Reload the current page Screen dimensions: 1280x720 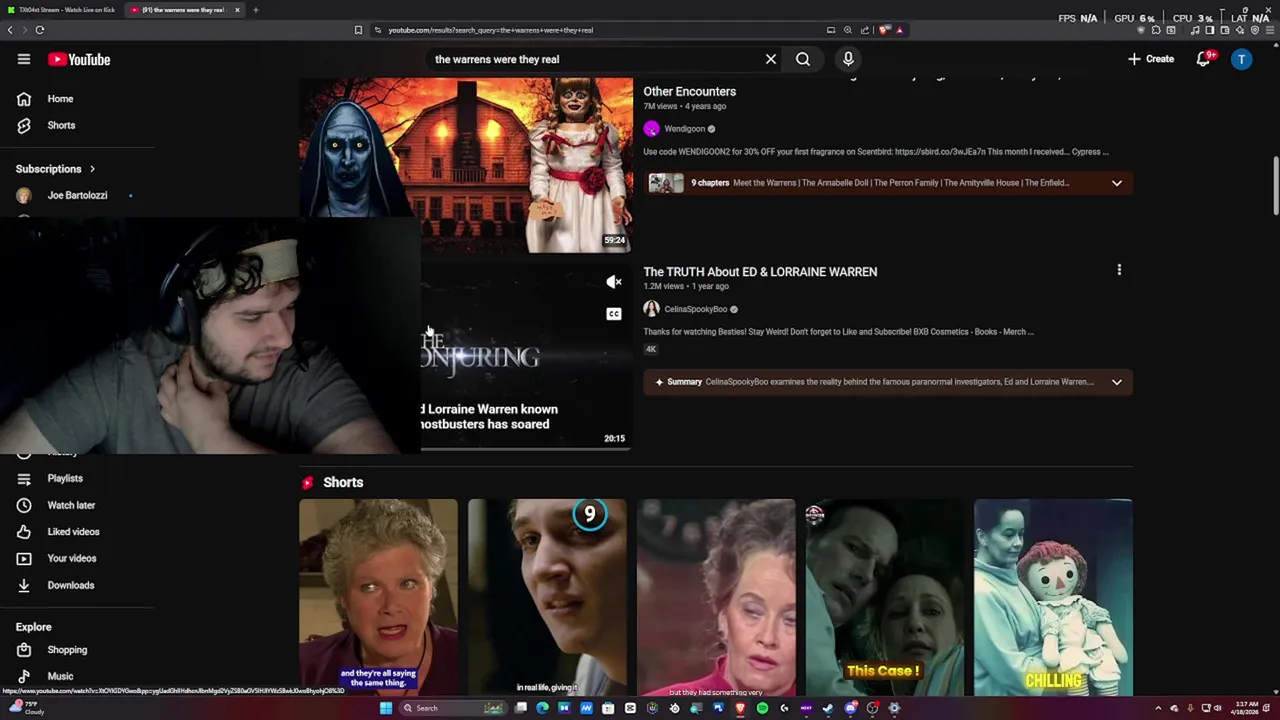tap(40, 30)
